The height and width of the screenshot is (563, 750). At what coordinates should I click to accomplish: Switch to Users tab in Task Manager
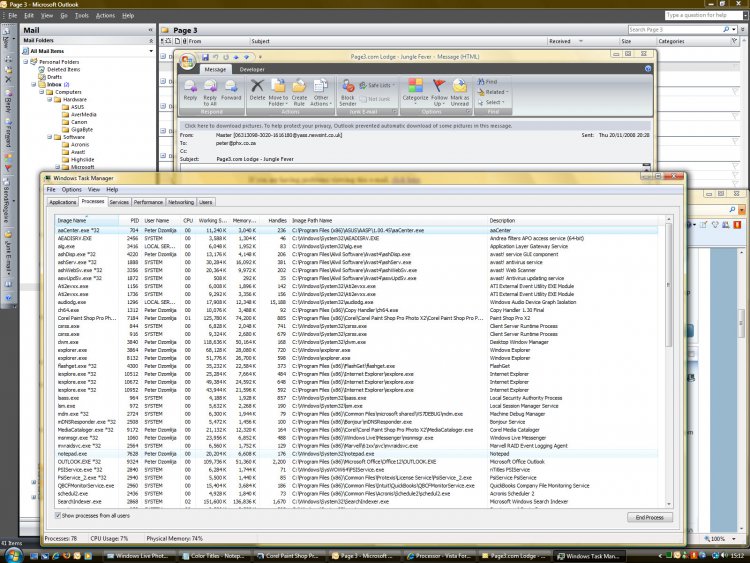click(206, 202)
